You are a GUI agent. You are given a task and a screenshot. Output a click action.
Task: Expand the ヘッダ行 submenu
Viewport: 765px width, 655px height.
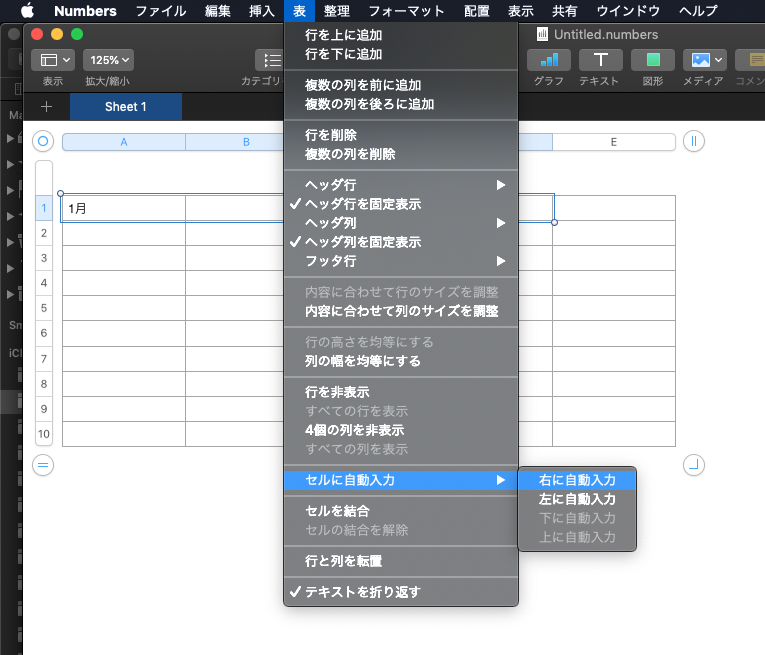pyautogui.click(x=401, y=185)
